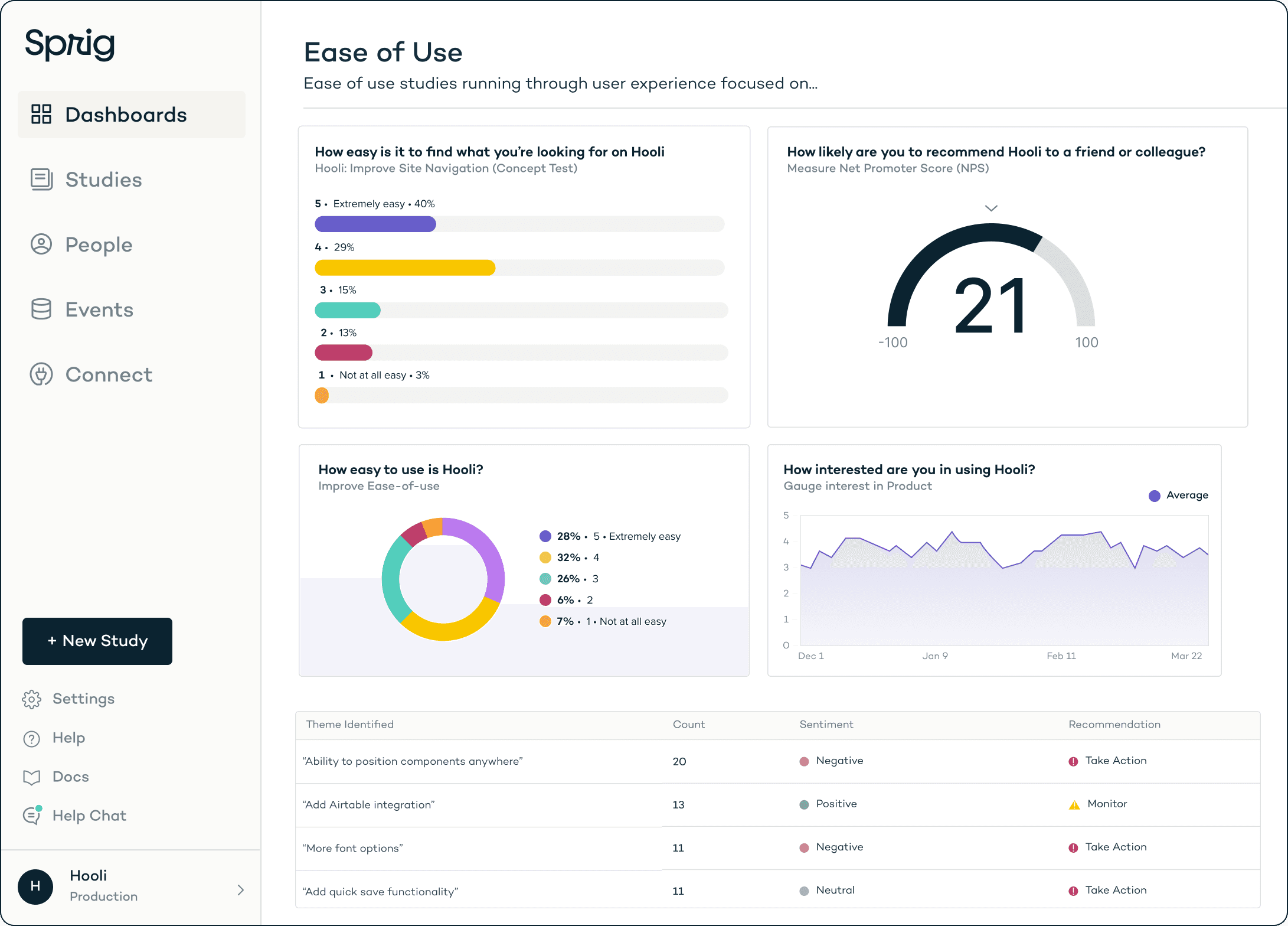This screenshot has width=1288, height=926.
Task: Sort by Theme Identified column header
Action: pos(349,724)
